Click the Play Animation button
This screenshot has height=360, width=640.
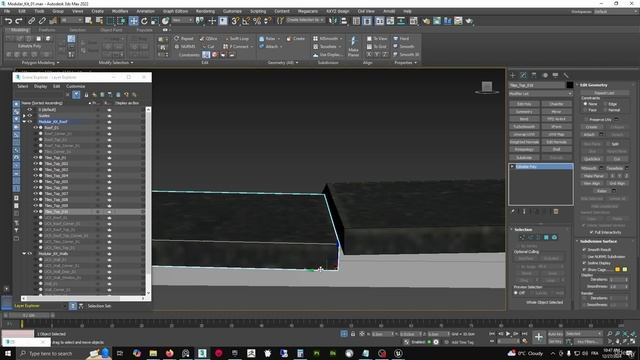tap(508, 334)
